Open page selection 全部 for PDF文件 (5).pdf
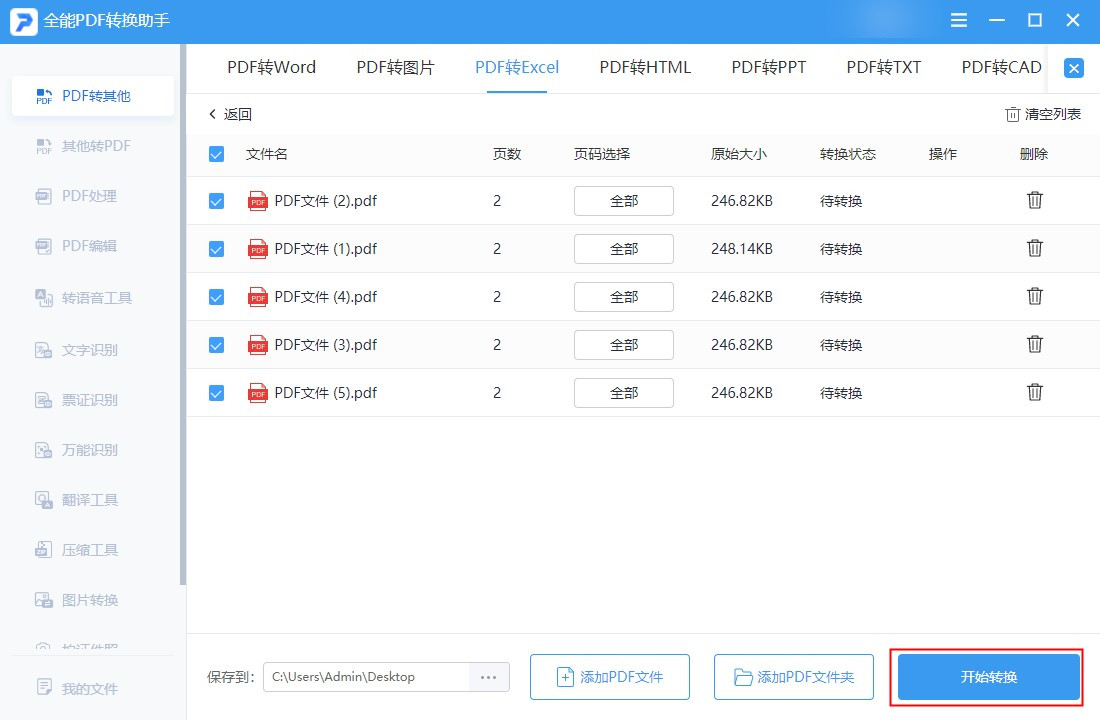Image resolution: width=1100 pixels, height=720 pixels. click(623, 393)
